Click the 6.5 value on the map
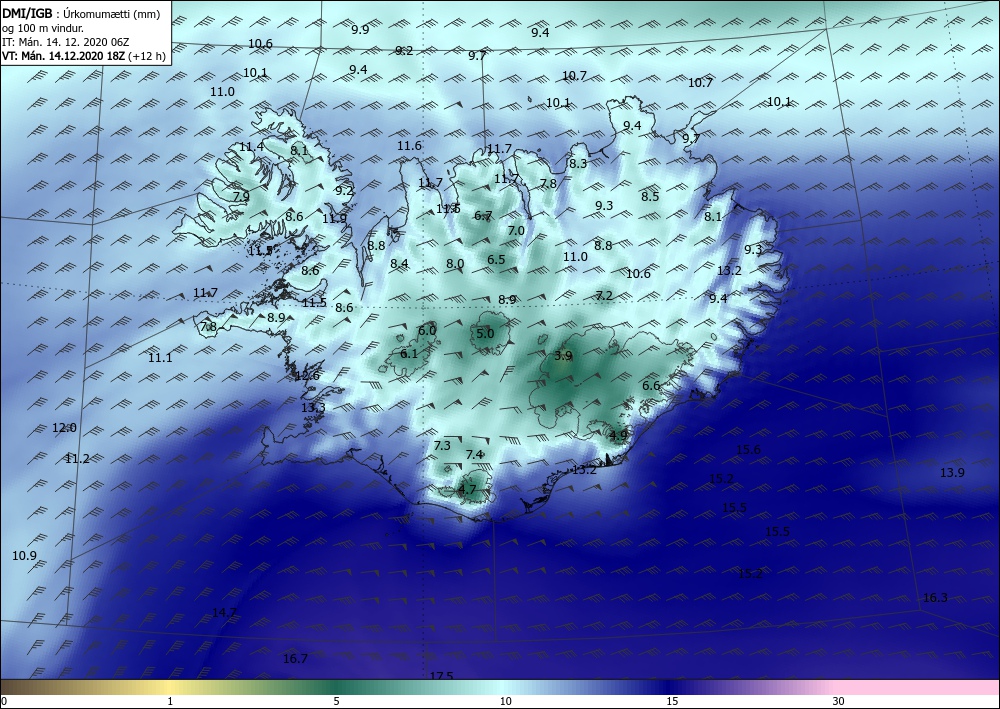This screenshot has width=1000, height=709. pyautogui.click(x=496, y=259)
